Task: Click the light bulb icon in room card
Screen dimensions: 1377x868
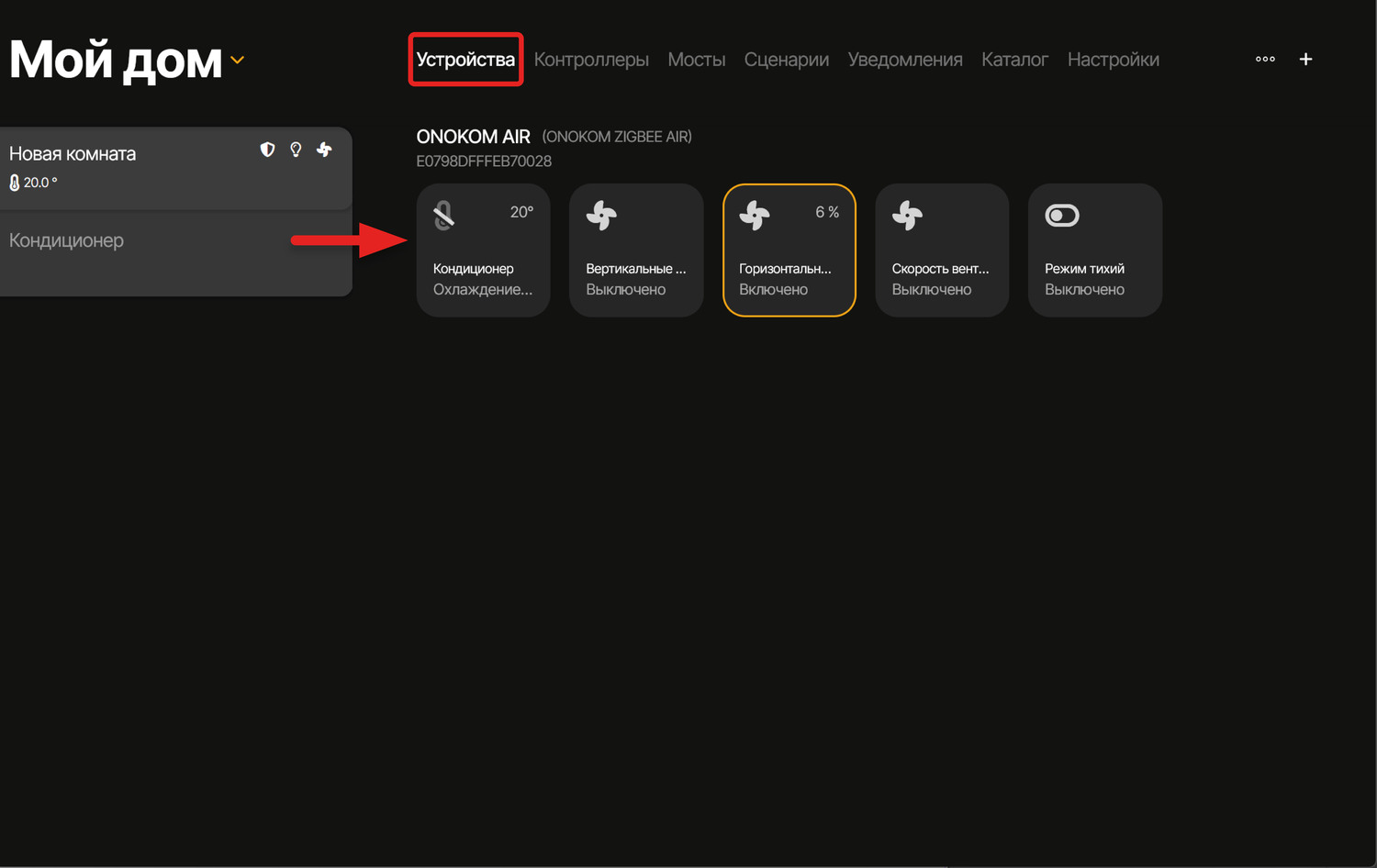Action: point(296,150)
